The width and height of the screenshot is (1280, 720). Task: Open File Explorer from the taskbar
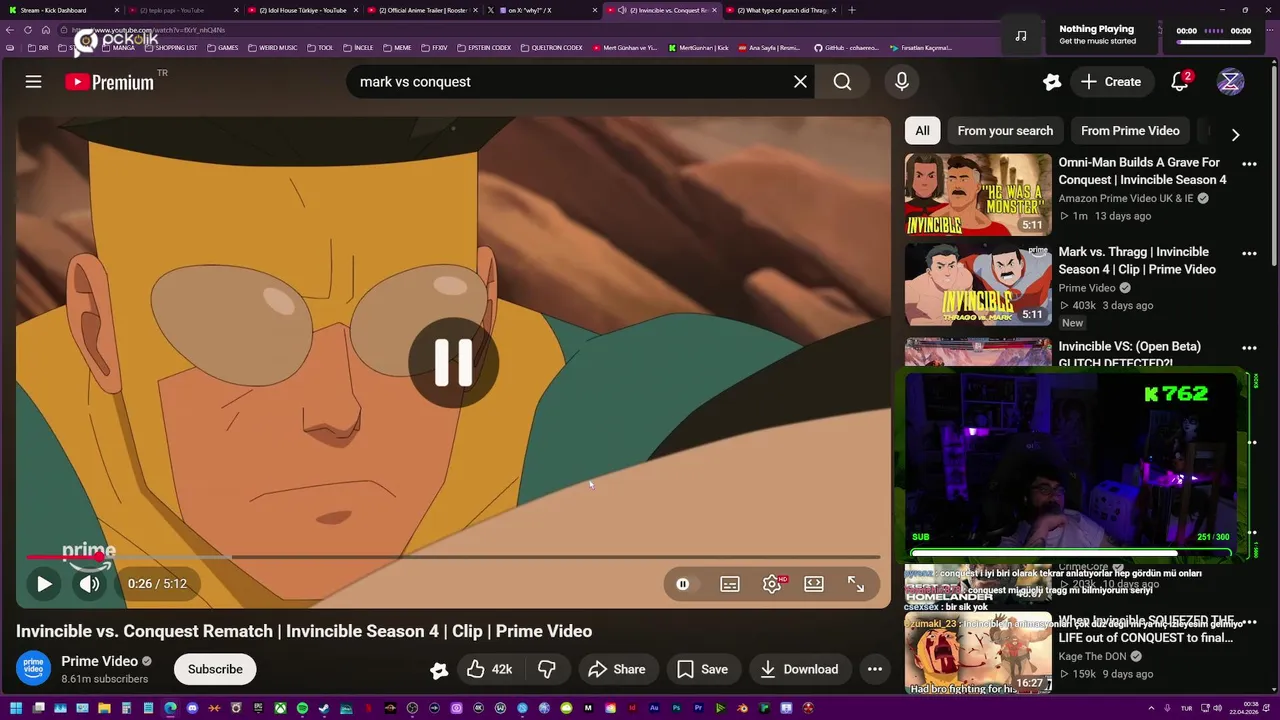[x=104, y=708]
